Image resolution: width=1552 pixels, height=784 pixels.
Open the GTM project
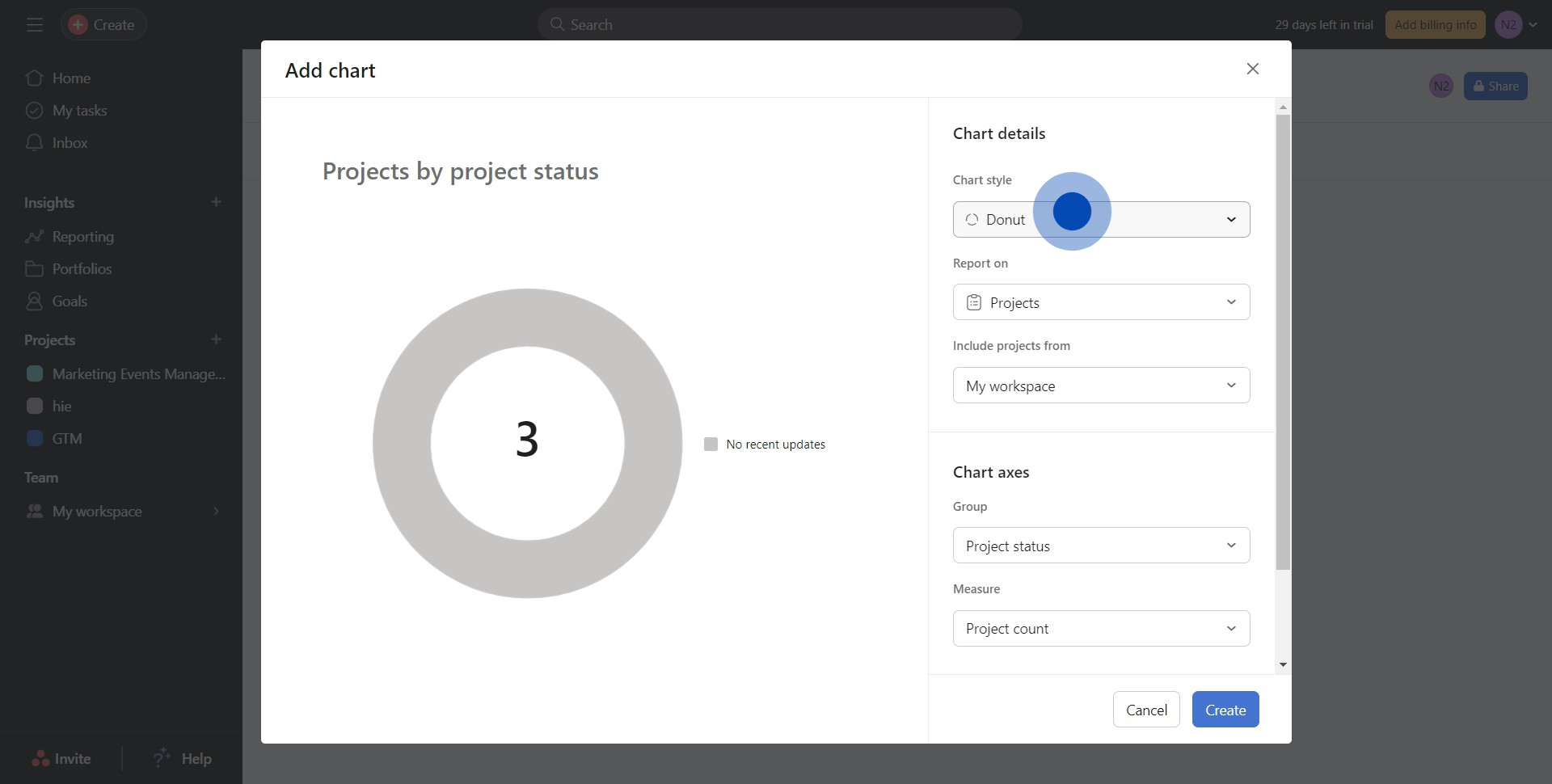tap(66, 439)
